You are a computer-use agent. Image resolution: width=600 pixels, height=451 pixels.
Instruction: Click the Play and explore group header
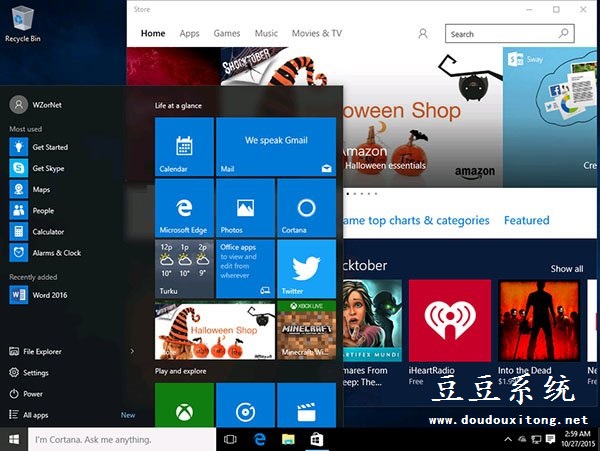(x=181, y=371)
